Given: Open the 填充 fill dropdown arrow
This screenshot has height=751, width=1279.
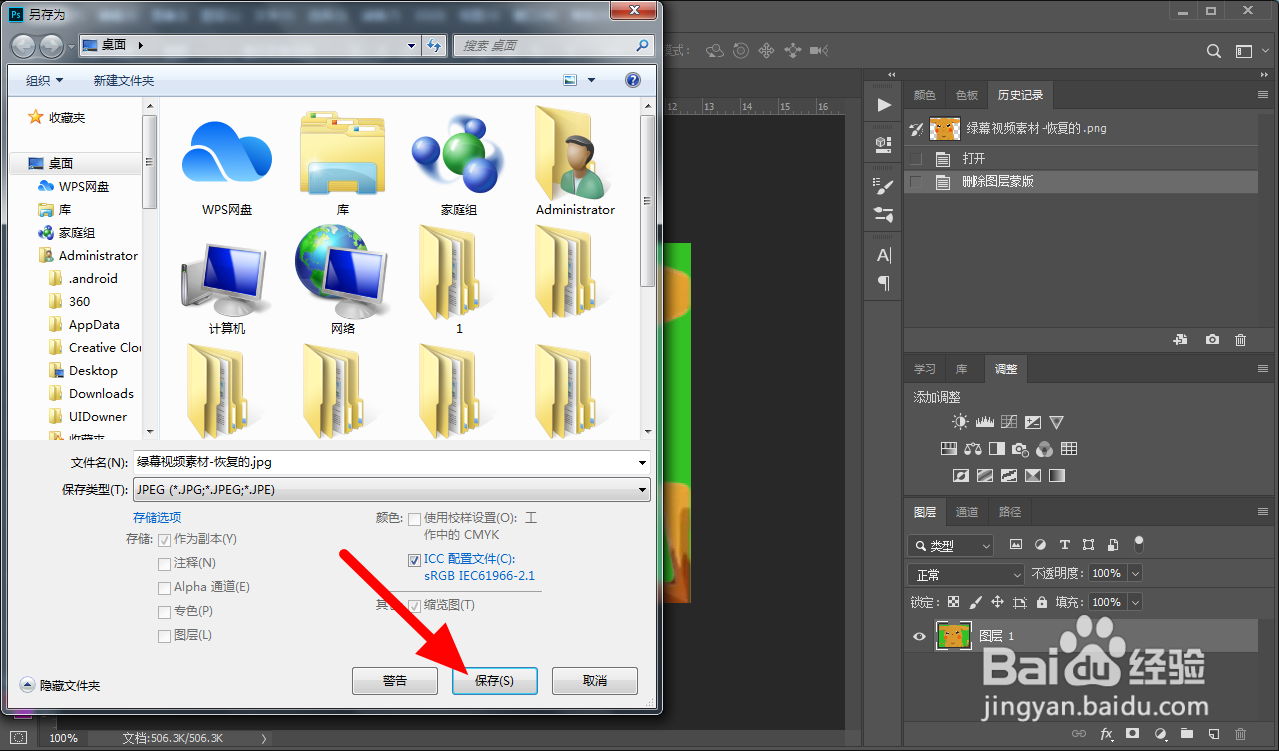Looking at the screenshot, I should click(1134, 602).
